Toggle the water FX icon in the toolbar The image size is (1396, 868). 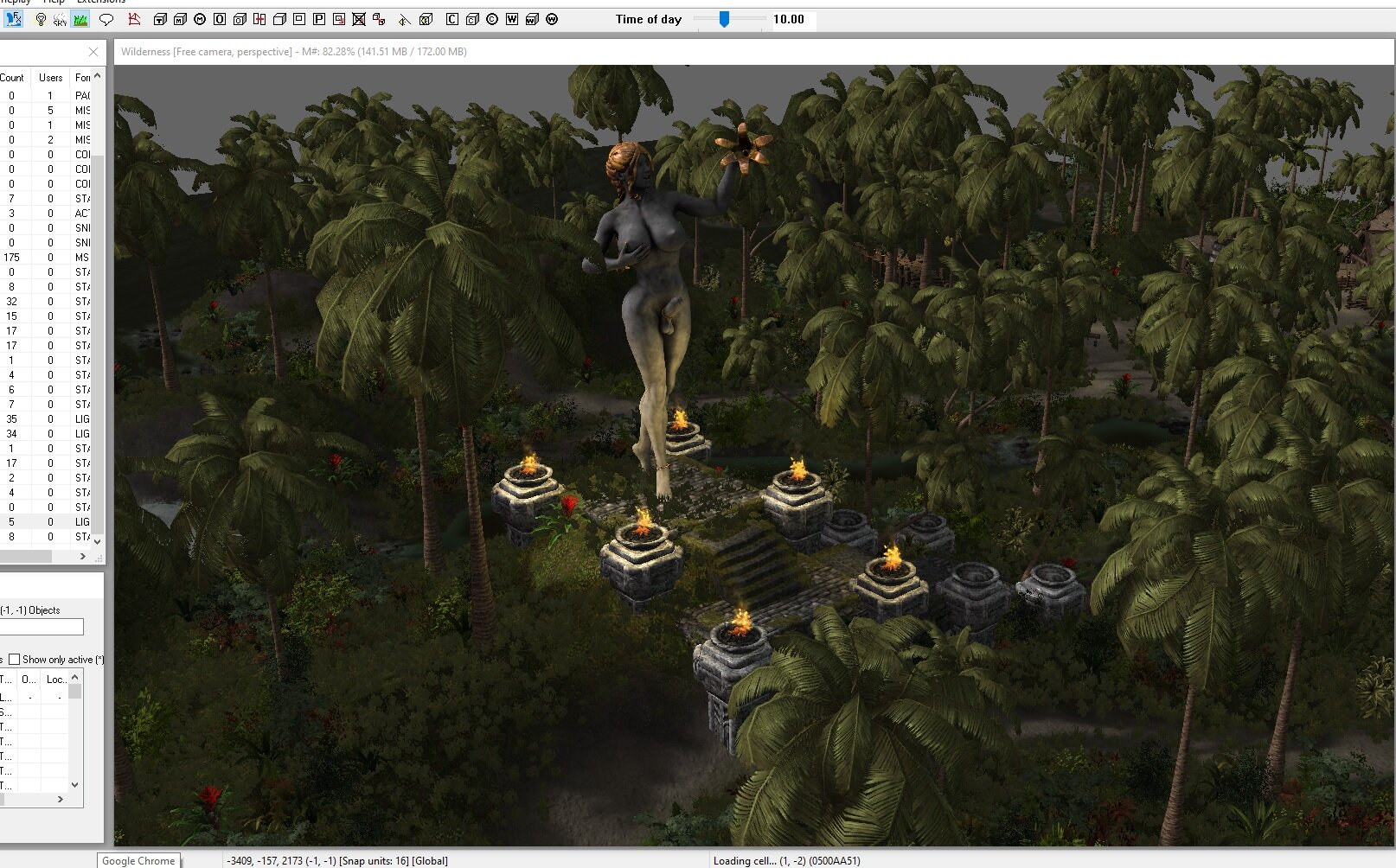point(14,19)
